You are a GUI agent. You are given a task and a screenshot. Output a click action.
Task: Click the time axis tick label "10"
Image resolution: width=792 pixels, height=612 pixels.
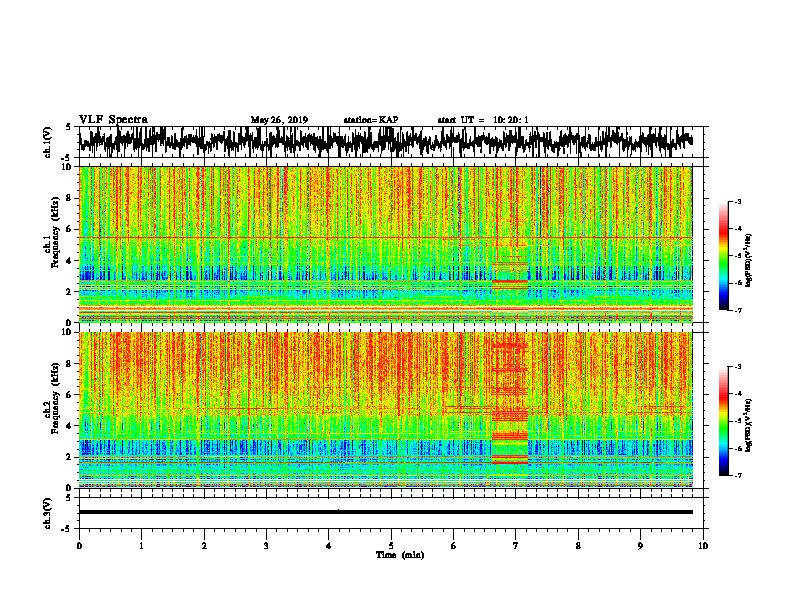point(703,546)
